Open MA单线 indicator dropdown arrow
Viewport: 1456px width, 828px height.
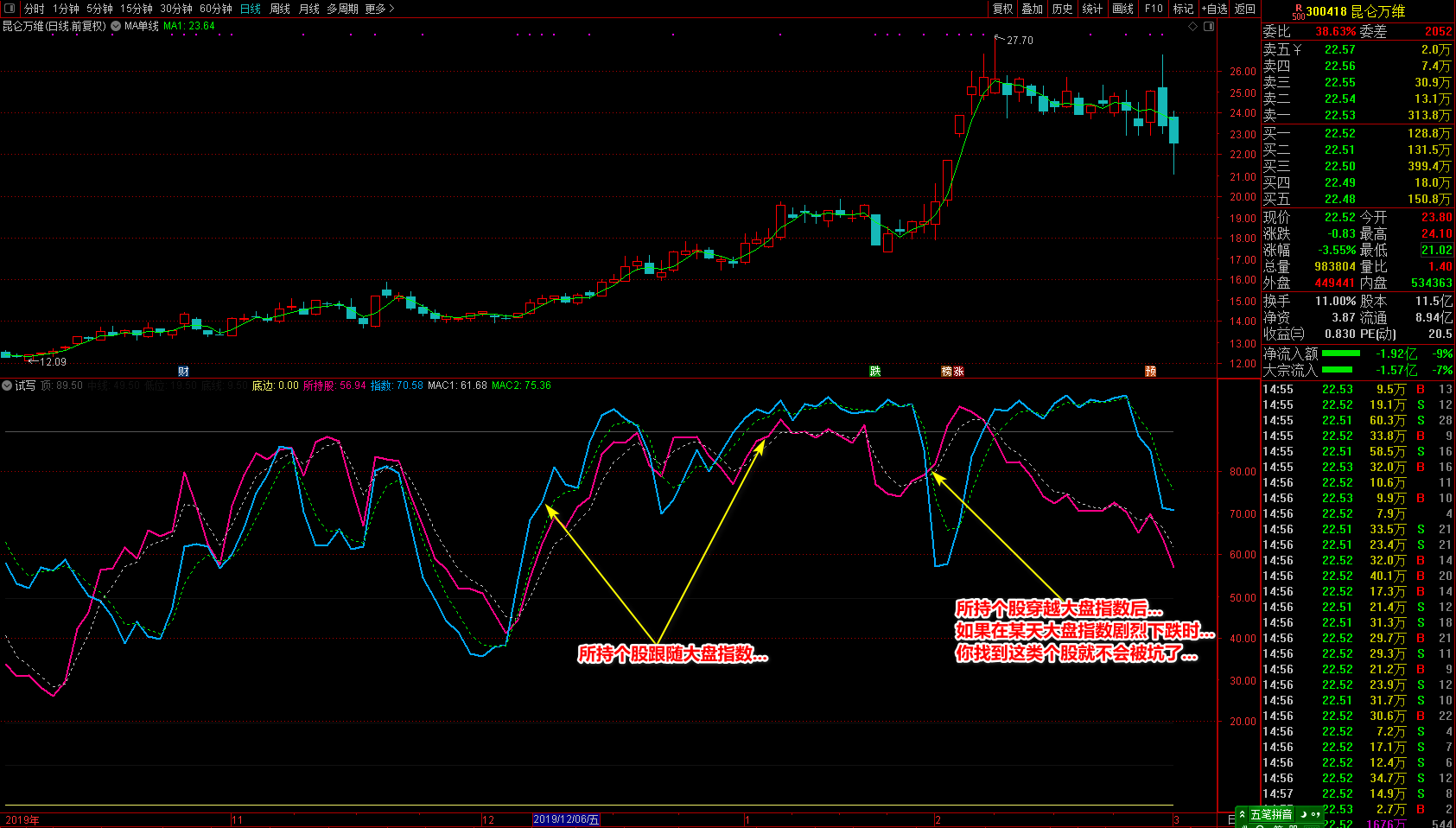click(116, 26)
